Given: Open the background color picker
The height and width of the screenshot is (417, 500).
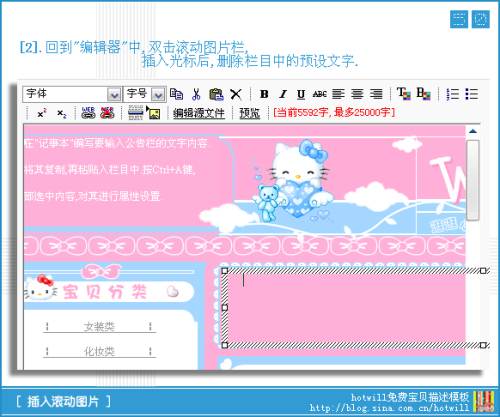Looking at the screenshot, I should point(423,94).
